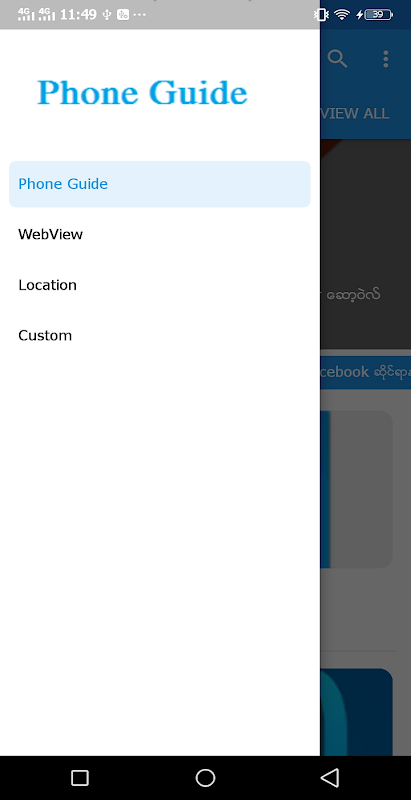Image resolution: width=411 pixels, height=800 pixels.
Task: Tap the battery indicator in status bar
Action: pyautogui.click(x=378, y=15)
